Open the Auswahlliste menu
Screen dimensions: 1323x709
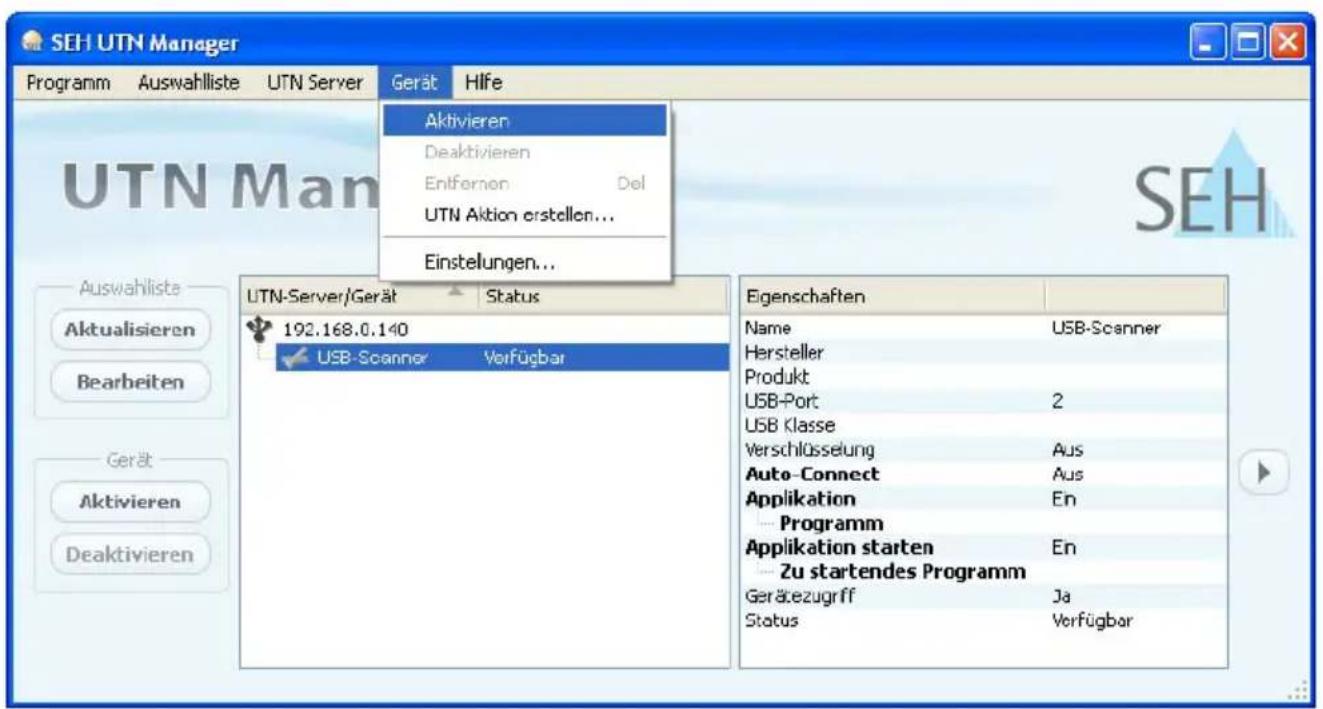click(187, 84)
